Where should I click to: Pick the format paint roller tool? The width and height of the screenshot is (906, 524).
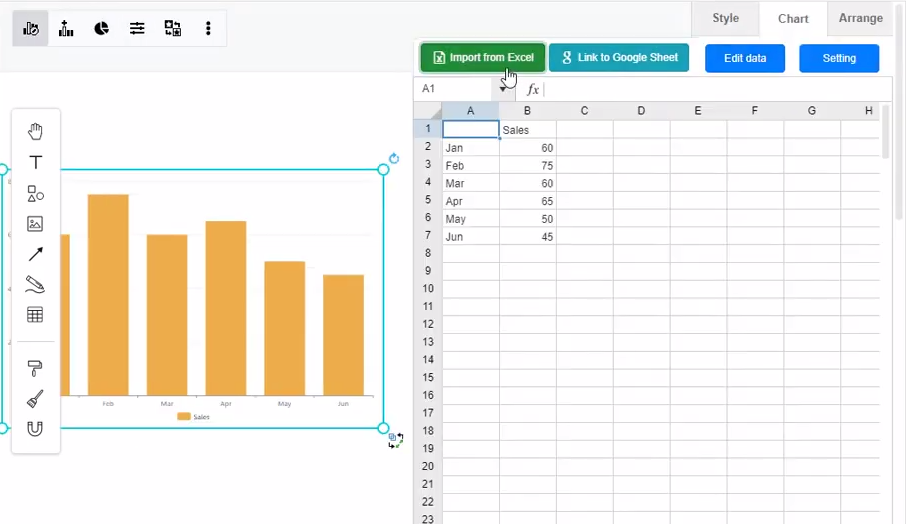click(x=35, y=369)
